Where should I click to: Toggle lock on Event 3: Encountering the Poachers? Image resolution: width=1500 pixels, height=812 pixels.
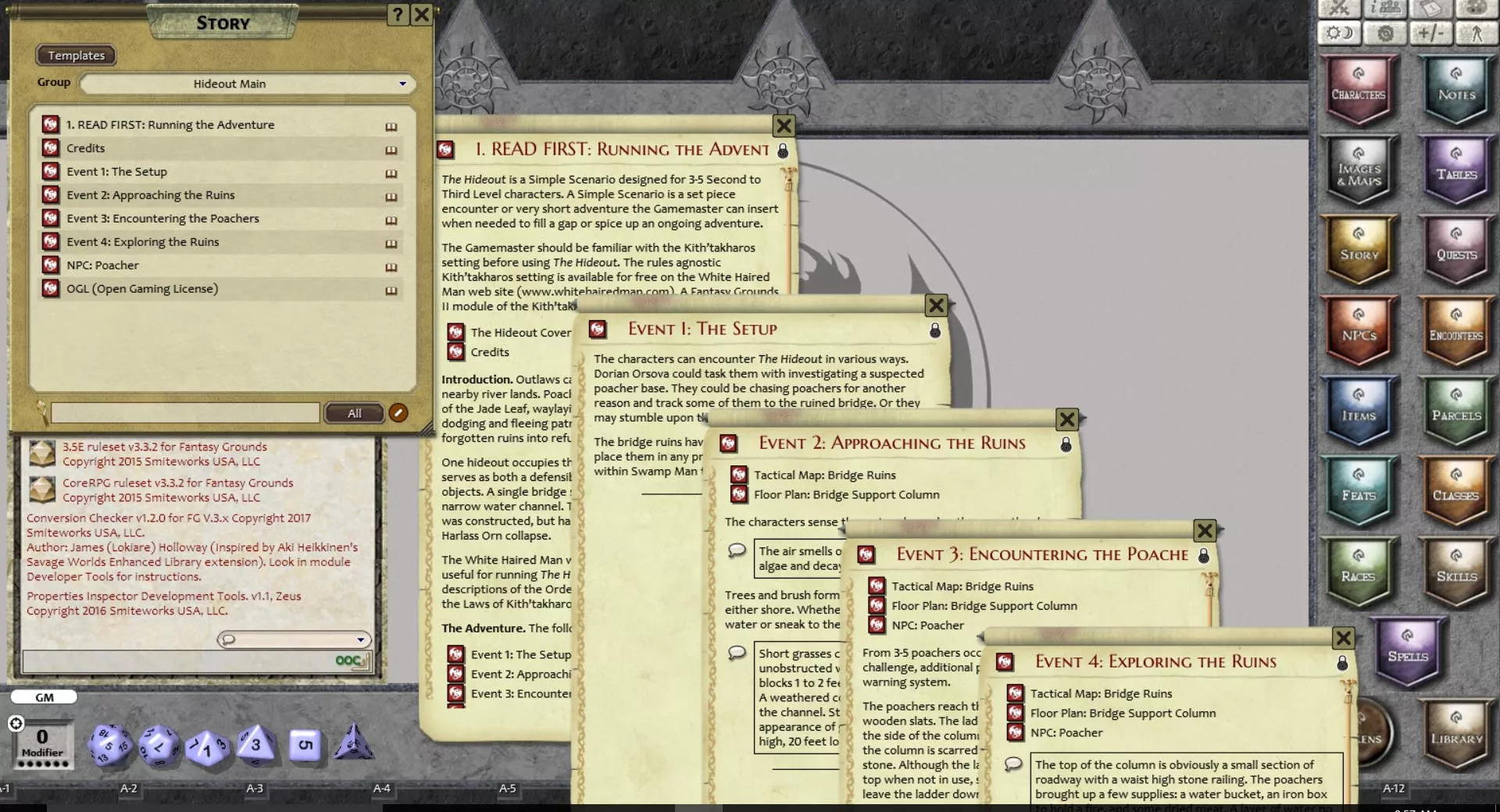(1204, 555)
